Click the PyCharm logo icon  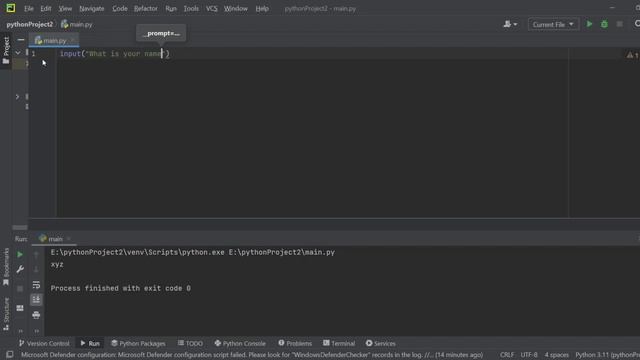11,8
